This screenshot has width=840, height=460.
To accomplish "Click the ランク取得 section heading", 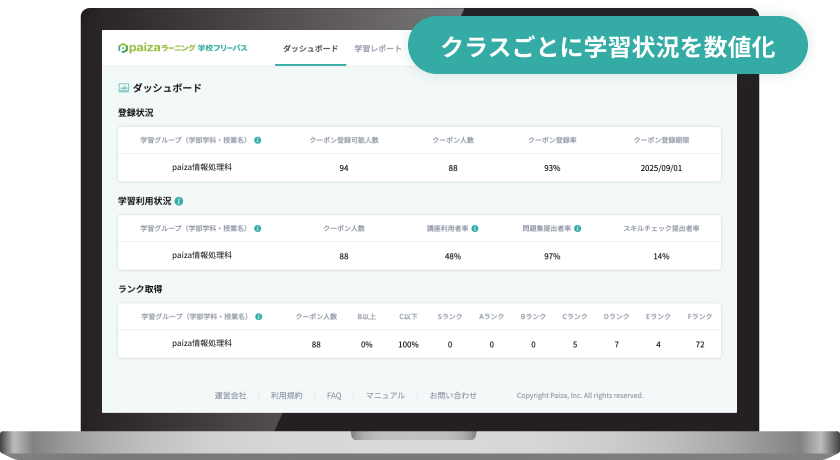I will [140, 289].
